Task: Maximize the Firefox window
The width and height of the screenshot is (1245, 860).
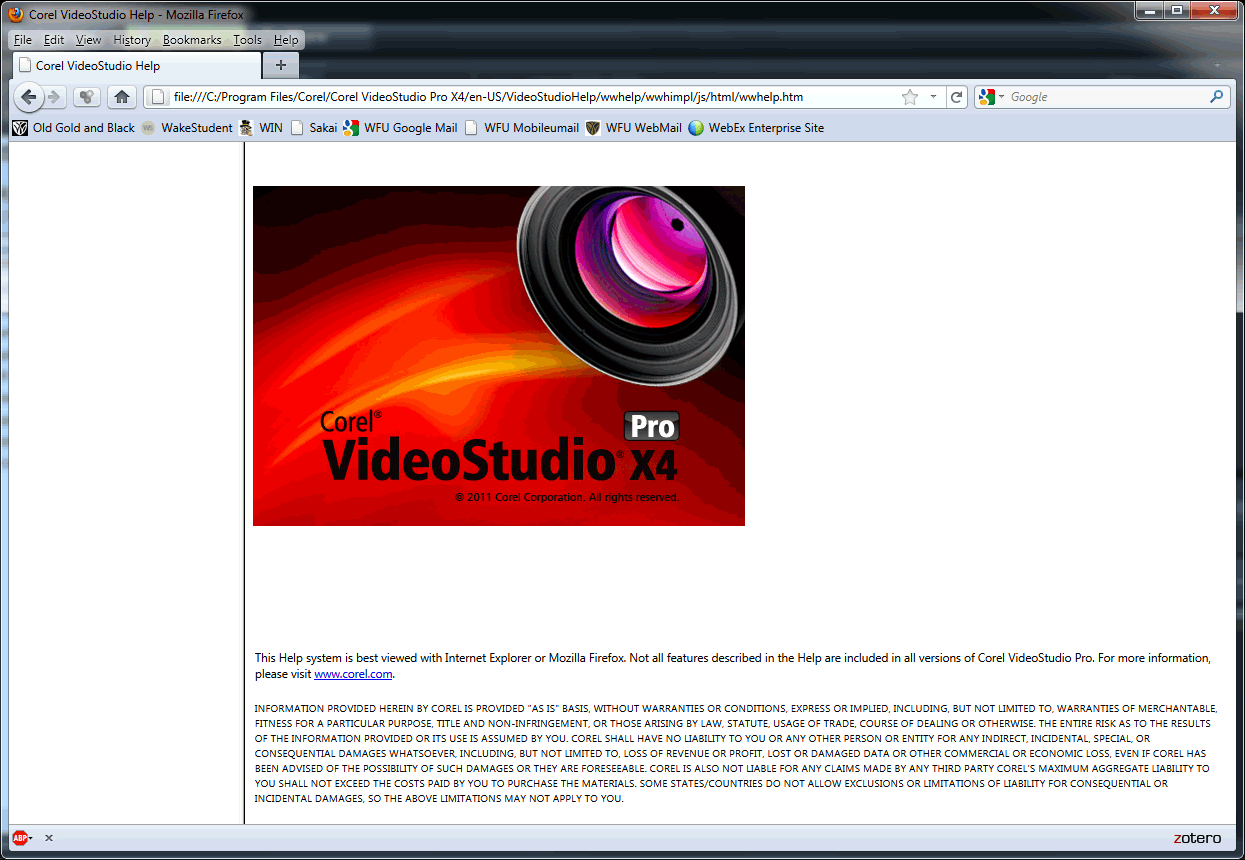Action: coord(1177,10)
